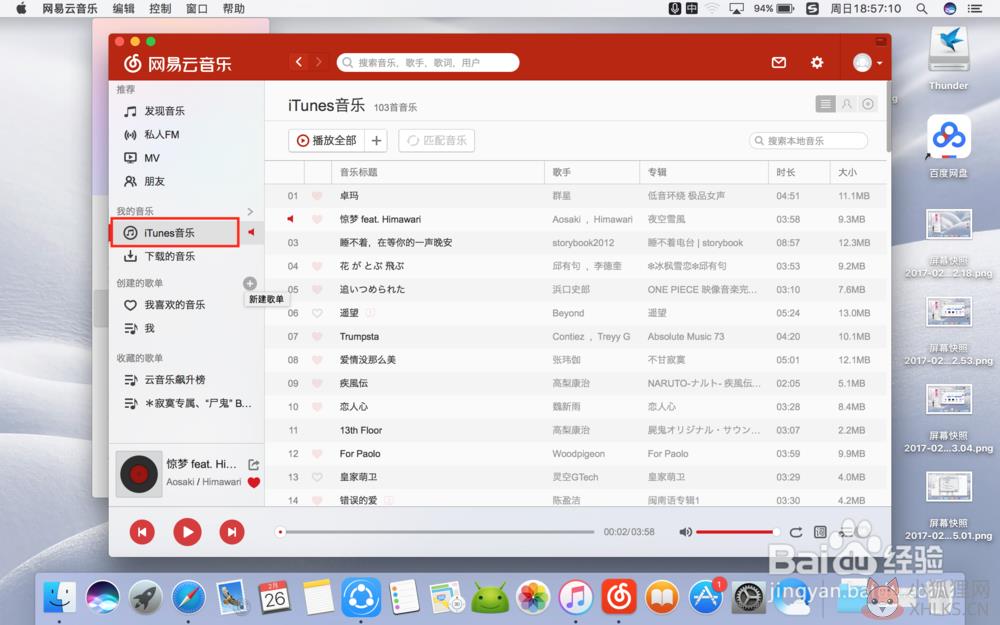This screenshot has height=625, width=1000.
Task: Select song row 13th Floor
Action: (575, 430)
